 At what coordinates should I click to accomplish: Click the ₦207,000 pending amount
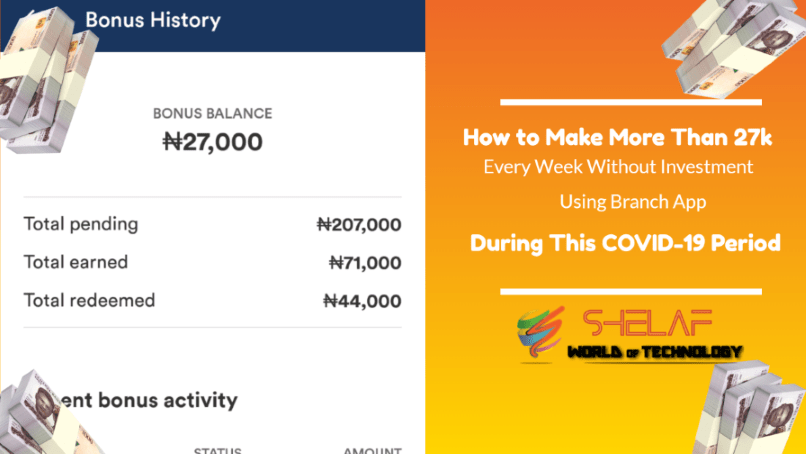pos(358,225)
